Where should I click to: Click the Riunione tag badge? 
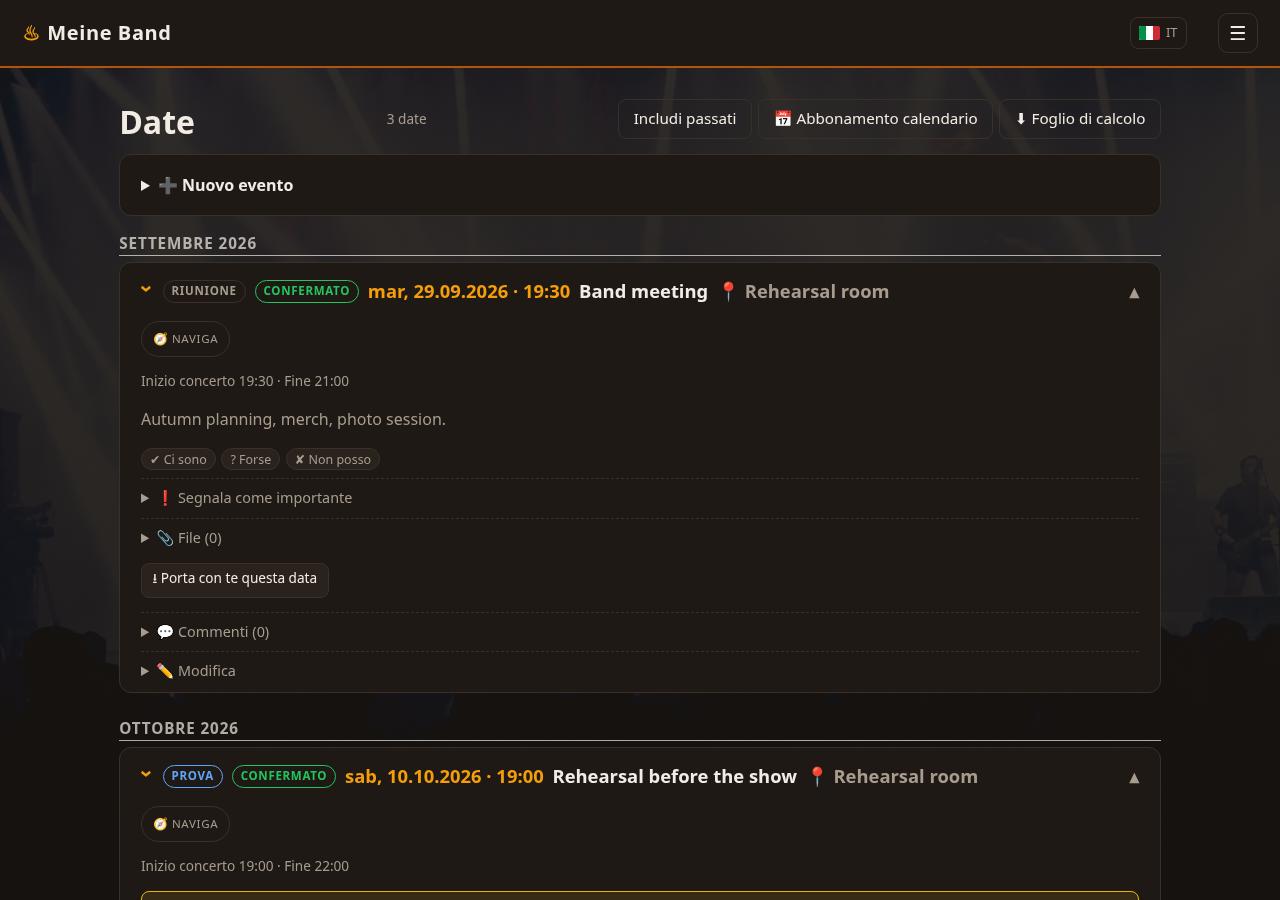click(204, 291)
